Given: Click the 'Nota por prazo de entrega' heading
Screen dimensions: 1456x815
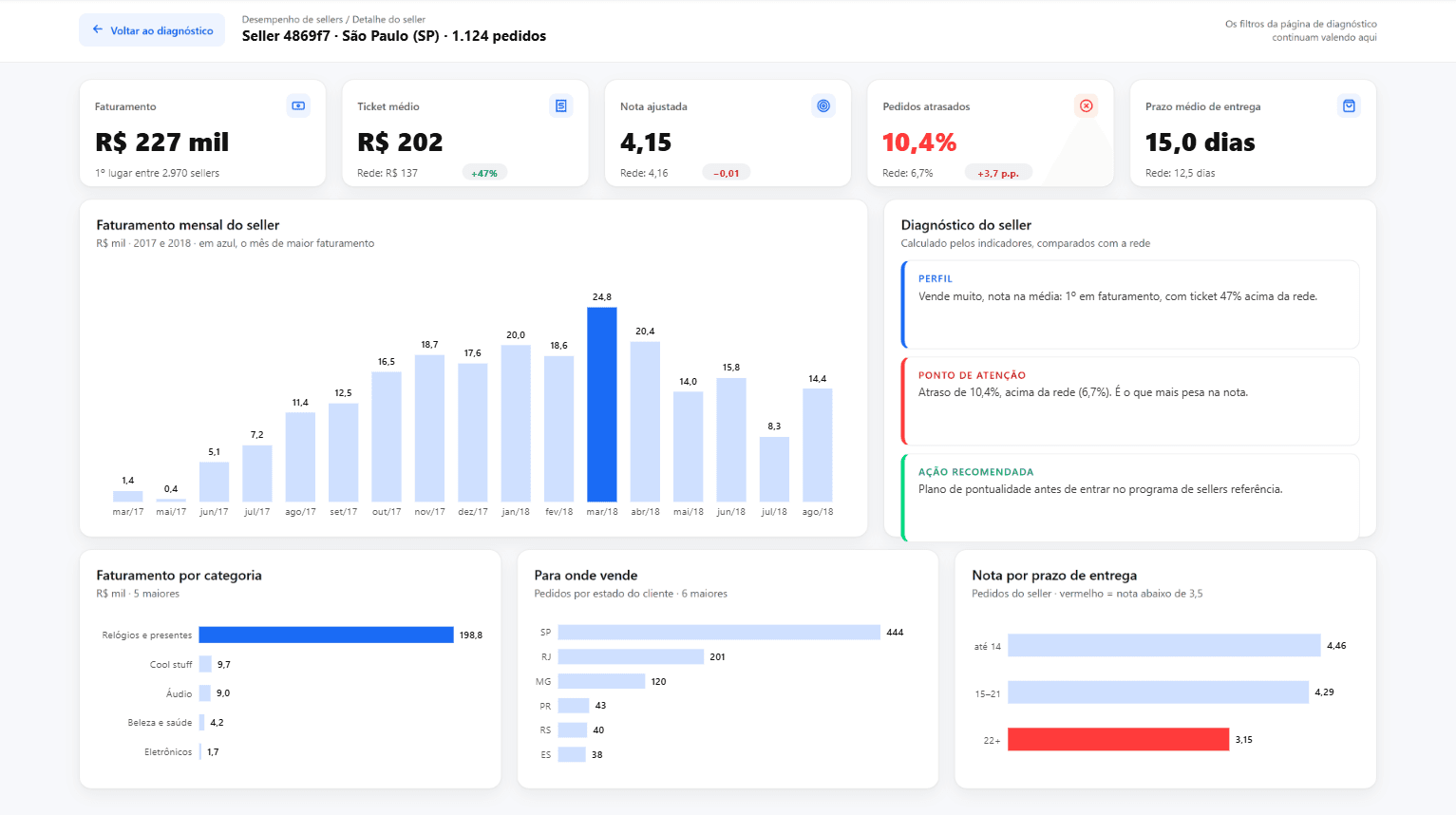Looking at the screenshot, I should tap(1054, 576).
